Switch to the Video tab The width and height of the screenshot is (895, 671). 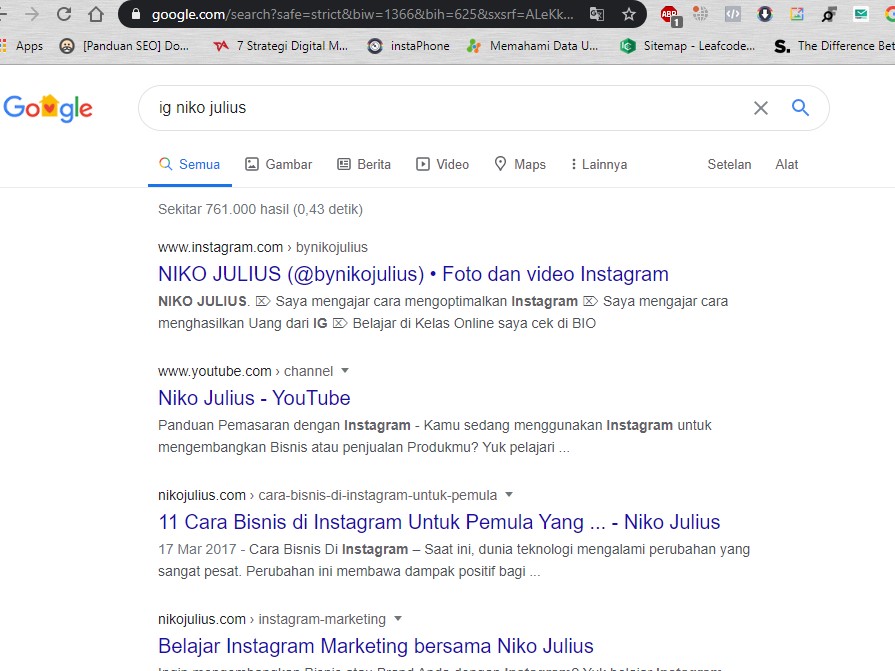(x=442, y=164)
